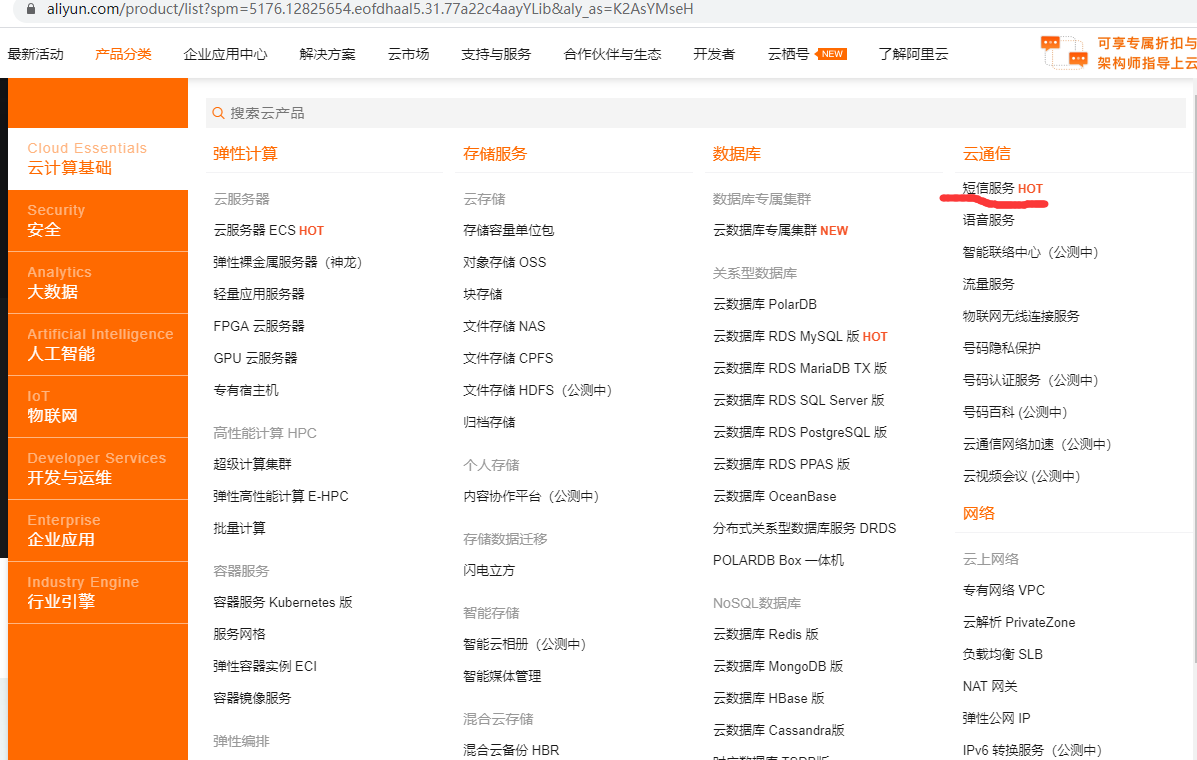Open 容器服务 Kubernetes 版 link
This screenshot has height=760, width=1197.
(282, 602)
